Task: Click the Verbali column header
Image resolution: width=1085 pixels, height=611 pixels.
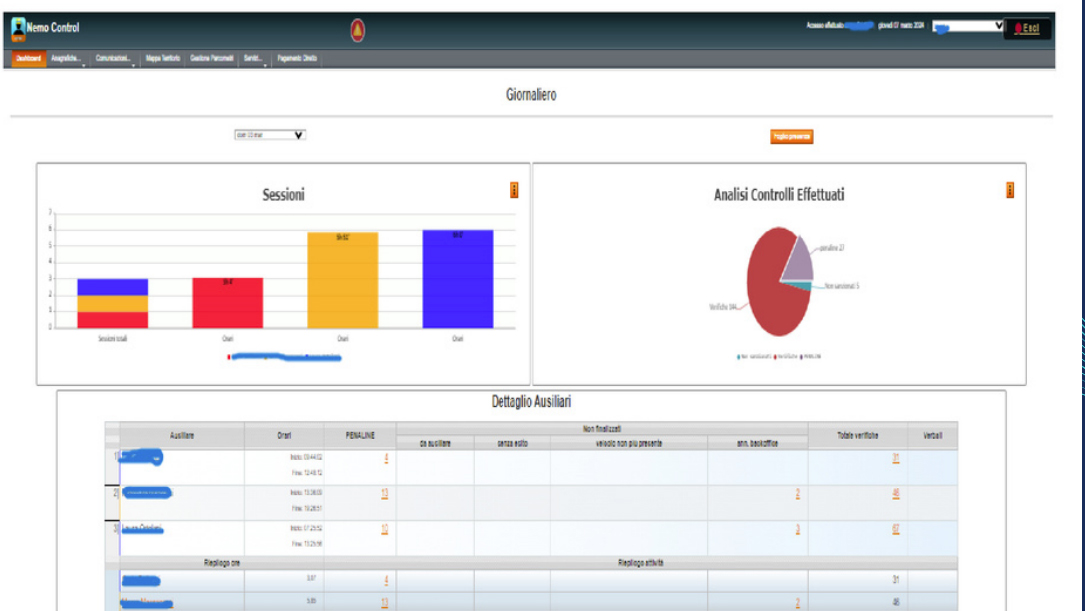Action: click(933, 436)
